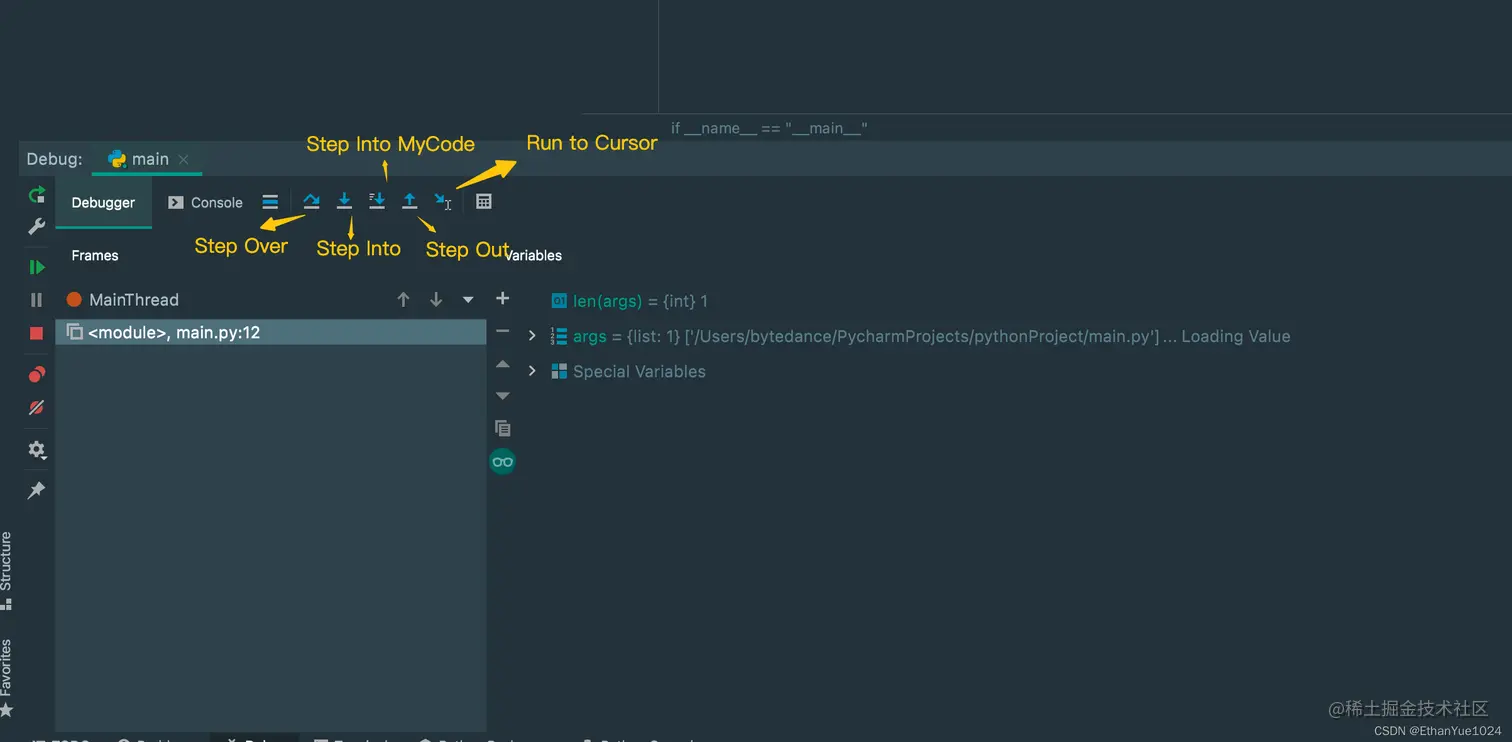Move watch down in Variables toolbar

click(x=503, y=396)
